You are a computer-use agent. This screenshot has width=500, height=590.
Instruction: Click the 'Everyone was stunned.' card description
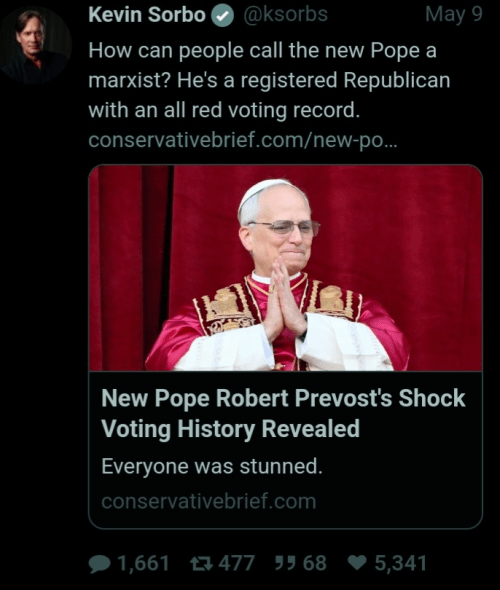click(x=212, y=466)
